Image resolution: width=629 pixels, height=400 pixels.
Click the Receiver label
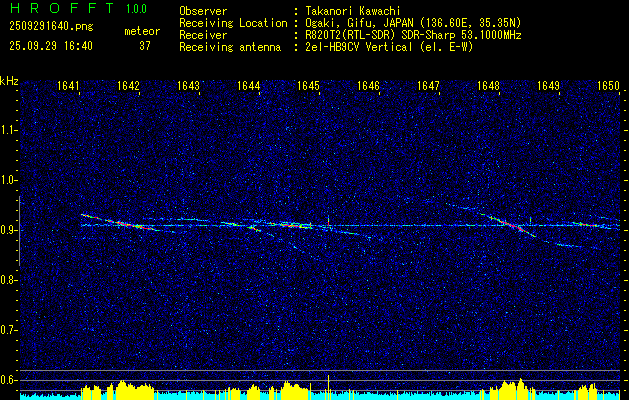[x=203, y=35]
